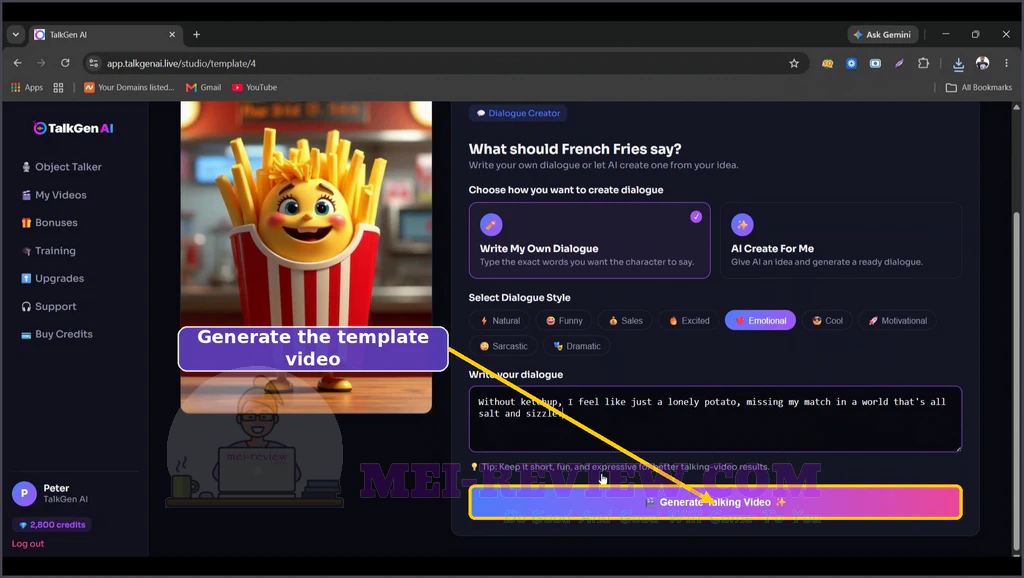Open the Your Domains listed bookmark
This screenshot has height=578, width=1024.
click(129, 88)
